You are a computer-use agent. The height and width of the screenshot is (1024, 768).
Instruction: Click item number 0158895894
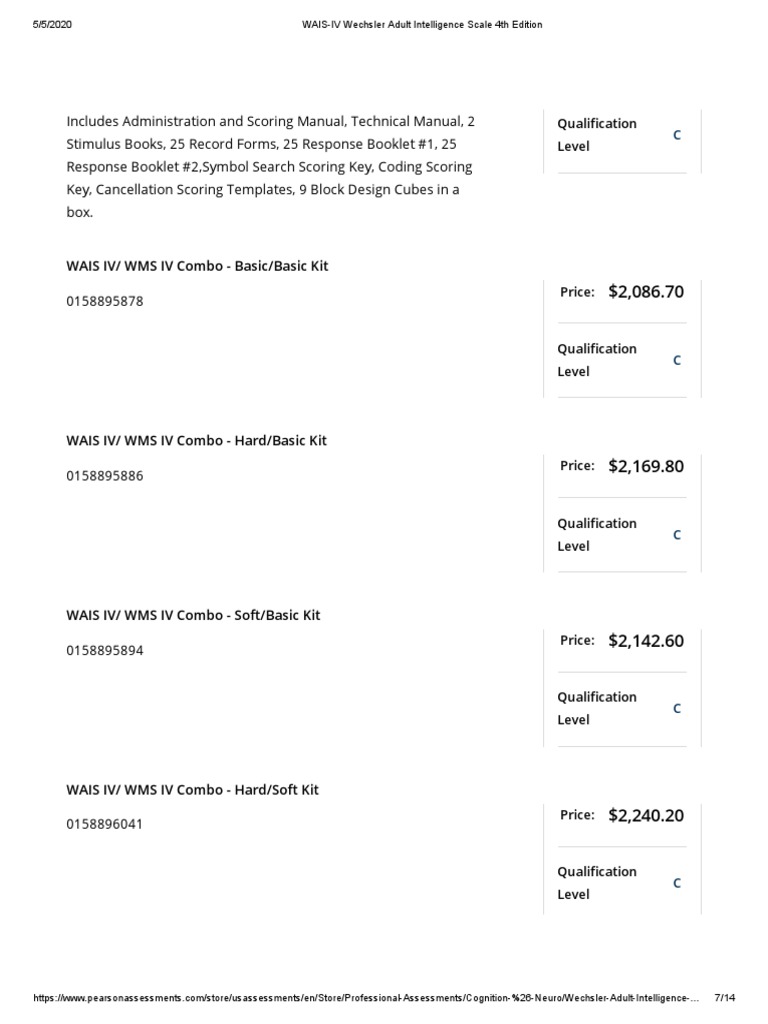pyautogui.click(x=105, y=650)
